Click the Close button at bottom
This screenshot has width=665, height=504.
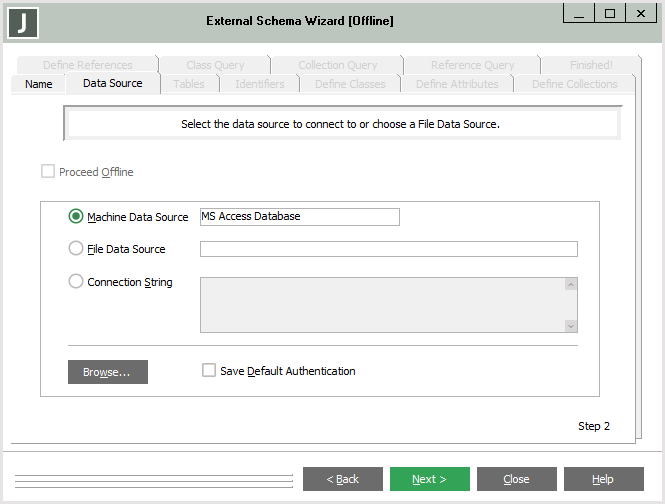tap(517, 479)
